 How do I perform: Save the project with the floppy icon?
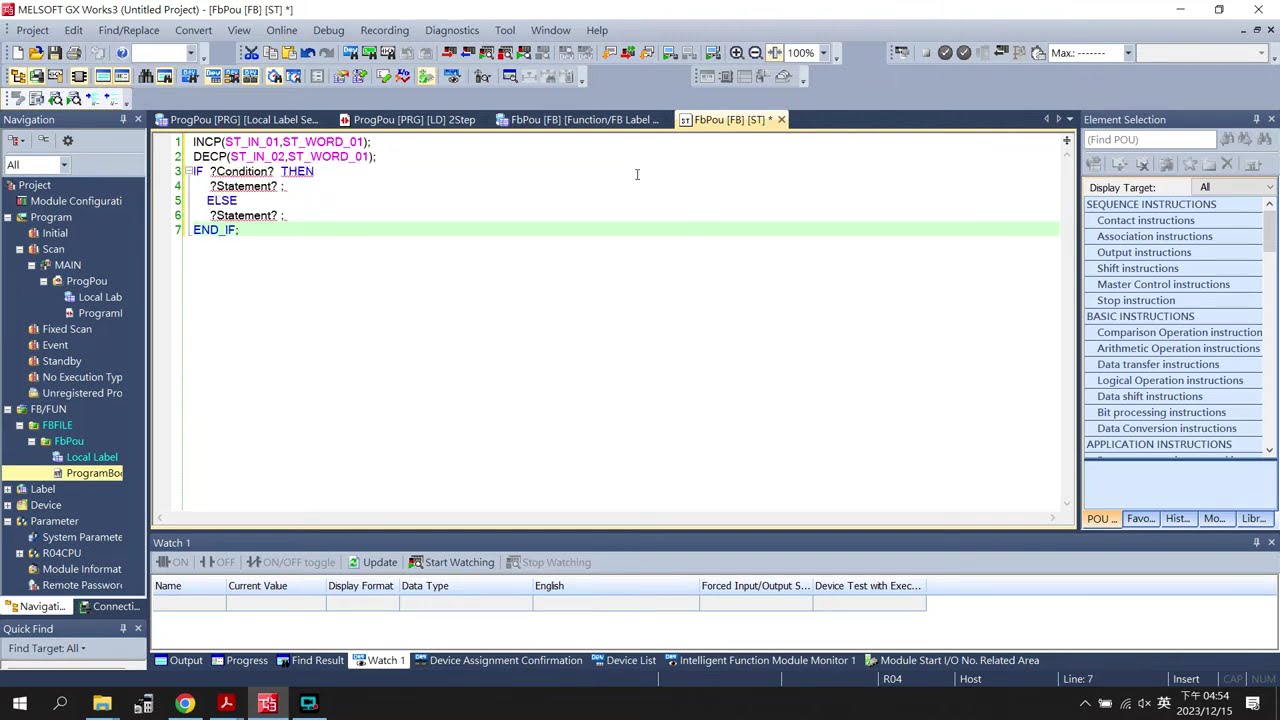pos(55,53)
